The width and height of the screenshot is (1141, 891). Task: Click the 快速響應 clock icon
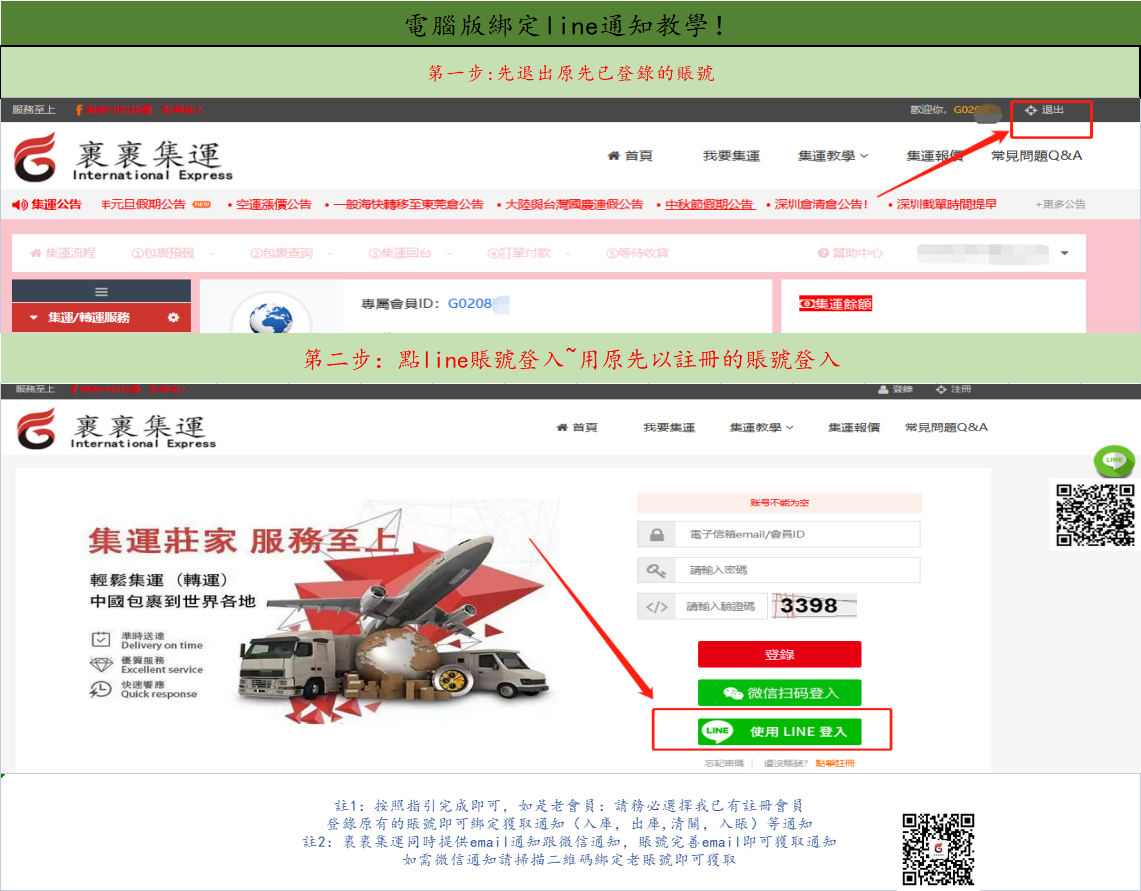[x=100, y=689]
